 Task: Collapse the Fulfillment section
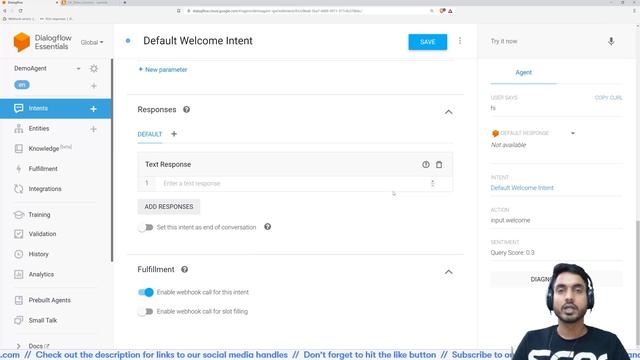449,272
